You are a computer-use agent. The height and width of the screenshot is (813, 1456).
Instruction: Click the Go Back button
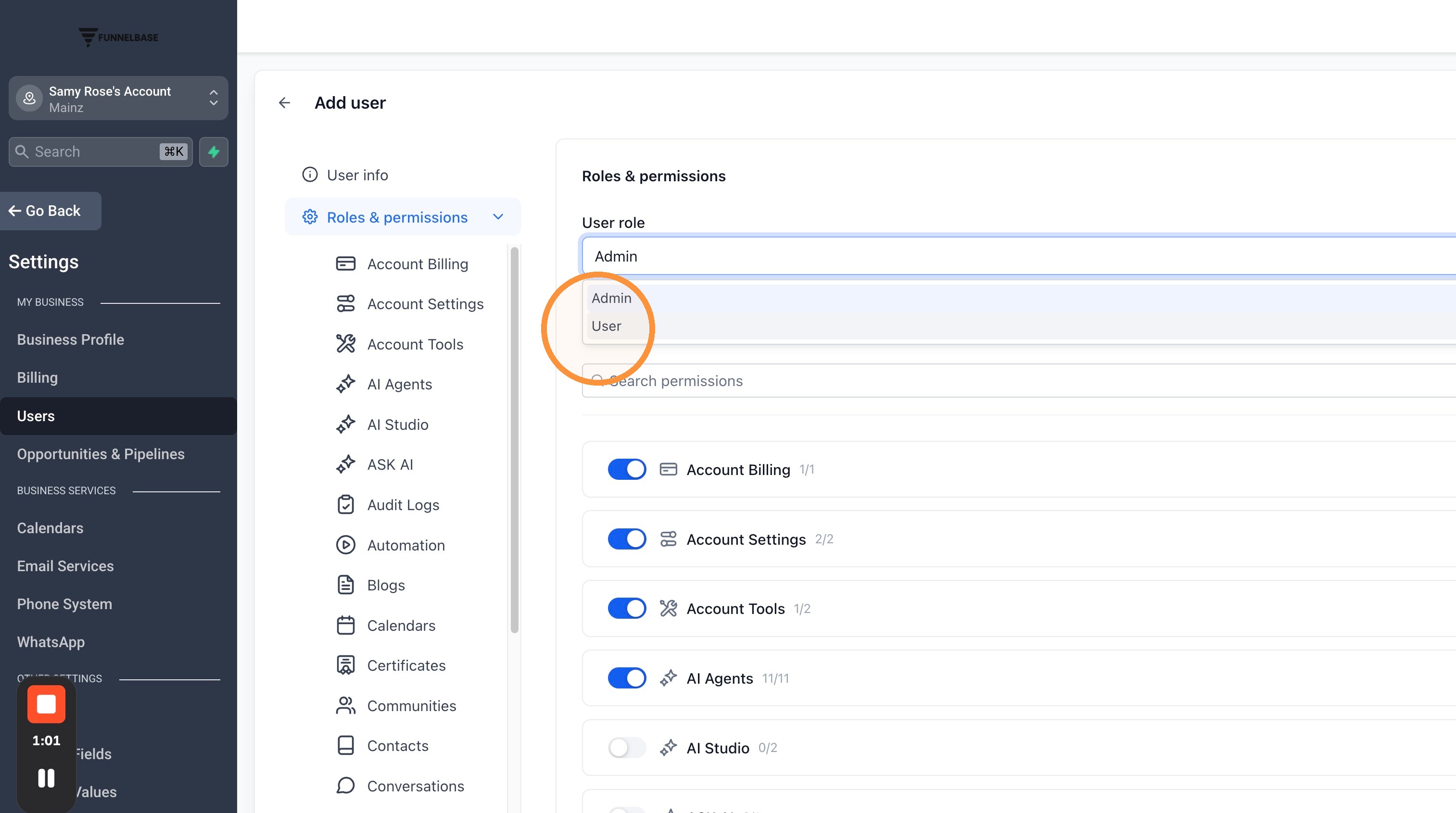pos(51,211)
